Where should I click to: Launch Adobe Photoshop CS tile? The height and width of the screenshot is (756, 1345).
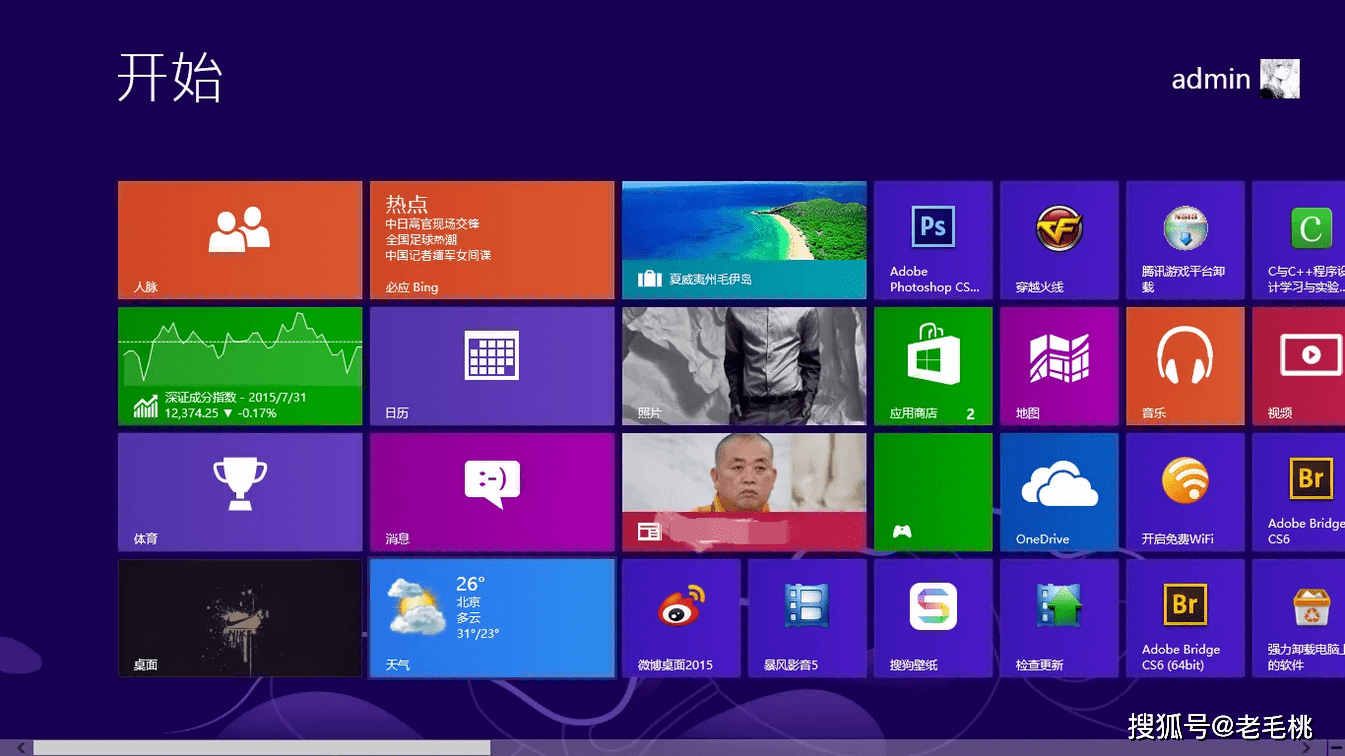tap(933, 240)
